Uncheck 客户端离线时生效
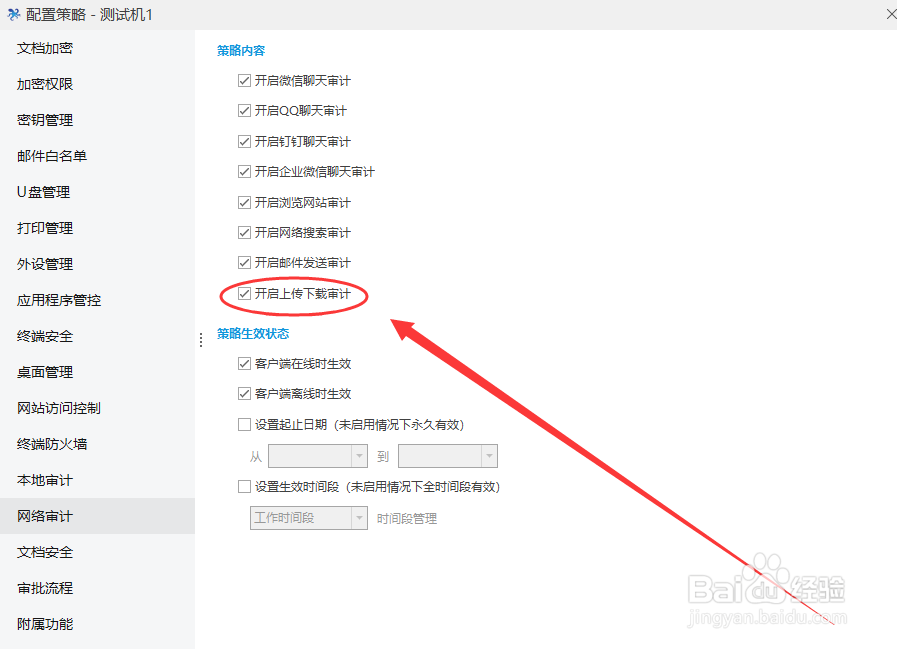This screenshot has height=649, width=897. pos(244,393)
